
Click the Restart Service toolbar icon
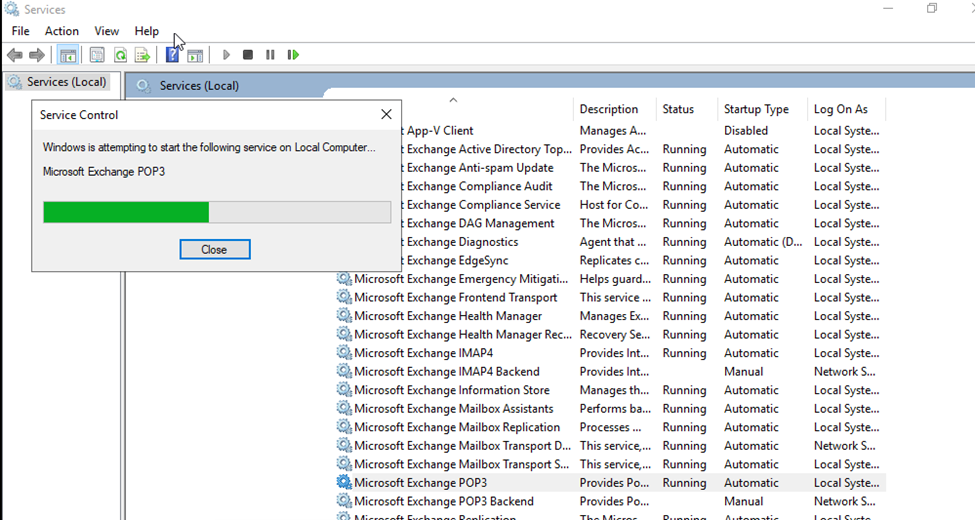[293, 55]
